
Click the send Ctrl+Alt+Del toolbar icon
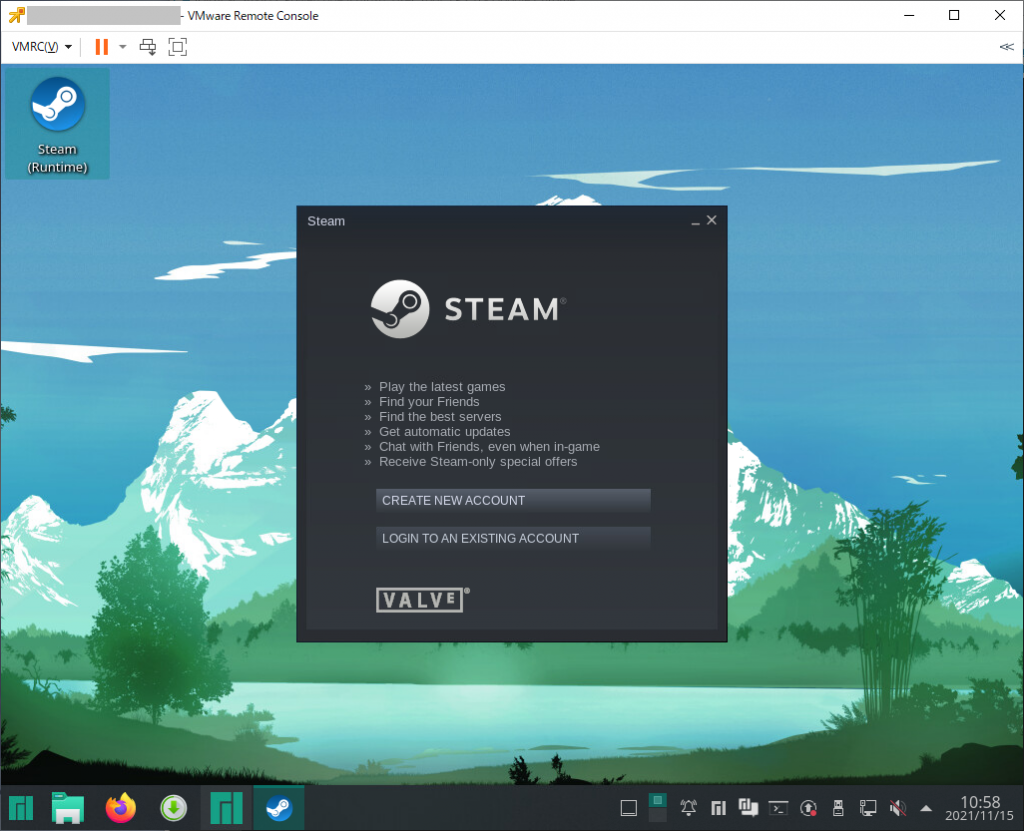pyautogui.click(x=148, y=47)
